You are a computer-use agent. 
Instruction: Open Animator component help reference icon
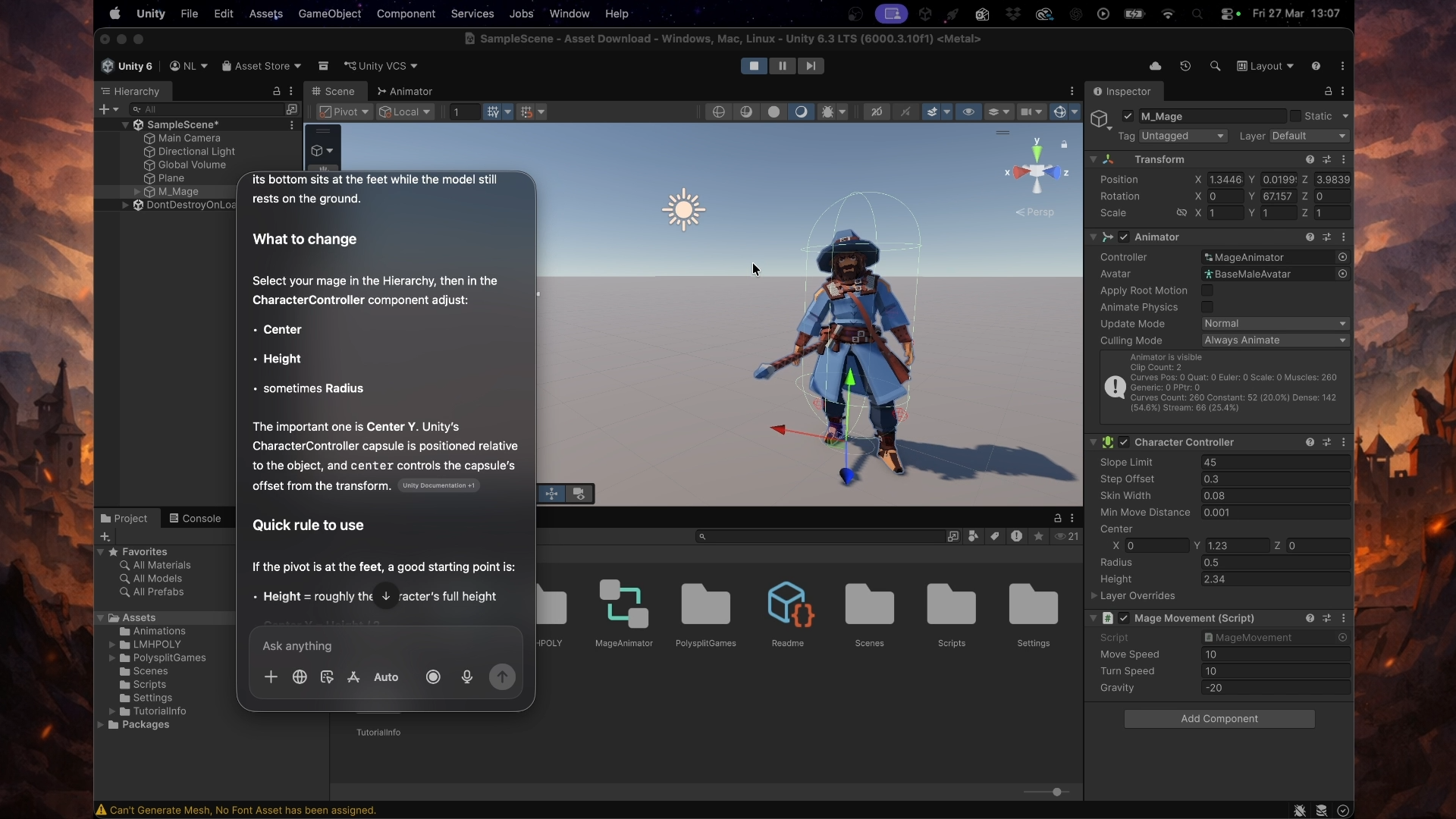pyautogui.click(x=1310, y=237)
